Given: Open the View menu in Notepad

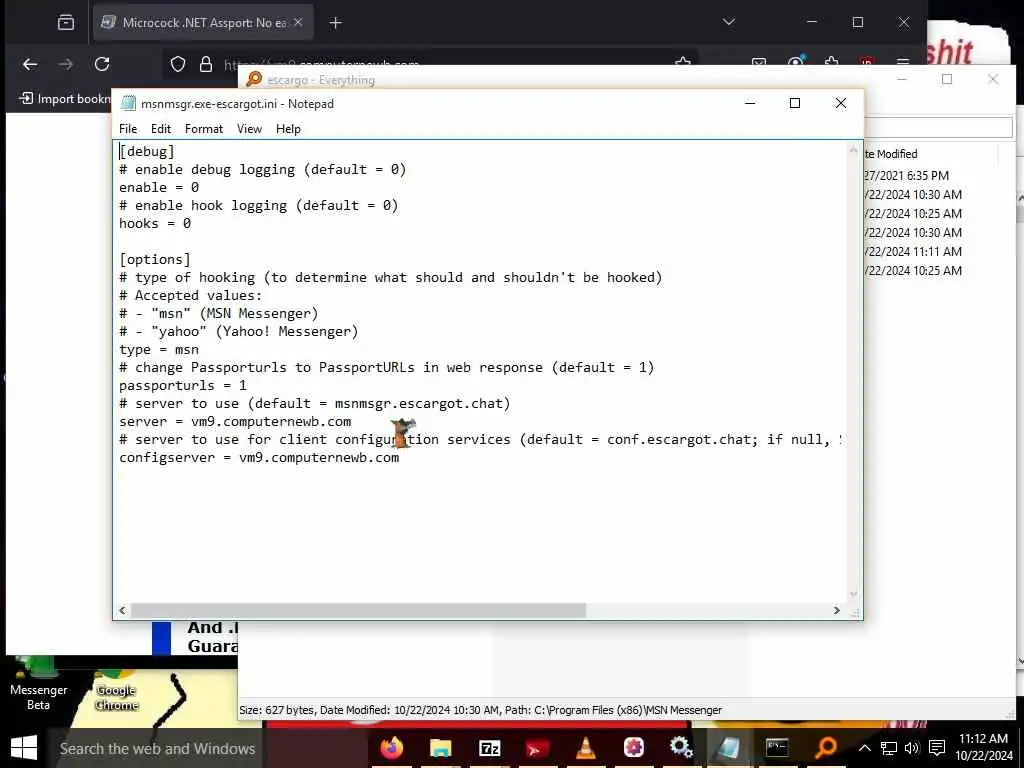Looking at the screenshot, I should [x=249, y=129].
